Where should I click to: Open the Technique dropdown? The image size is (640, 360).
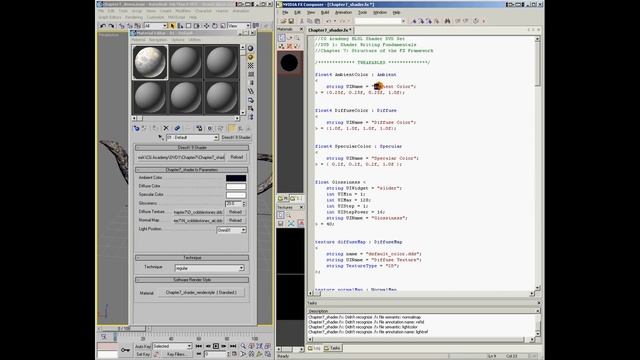tap(241, 268)
